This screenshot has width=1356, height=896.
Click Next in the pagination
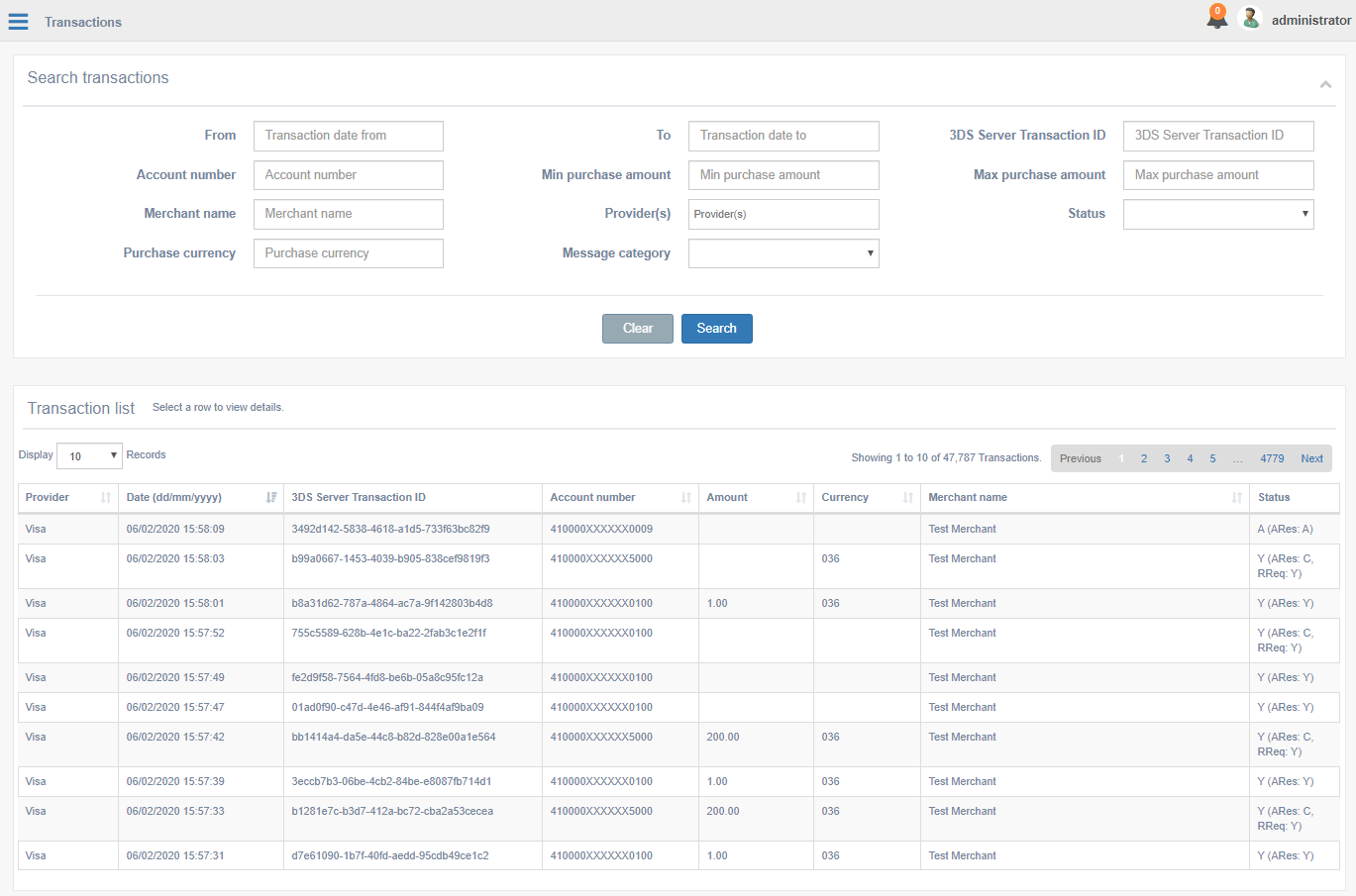[x=1311, y=458]
